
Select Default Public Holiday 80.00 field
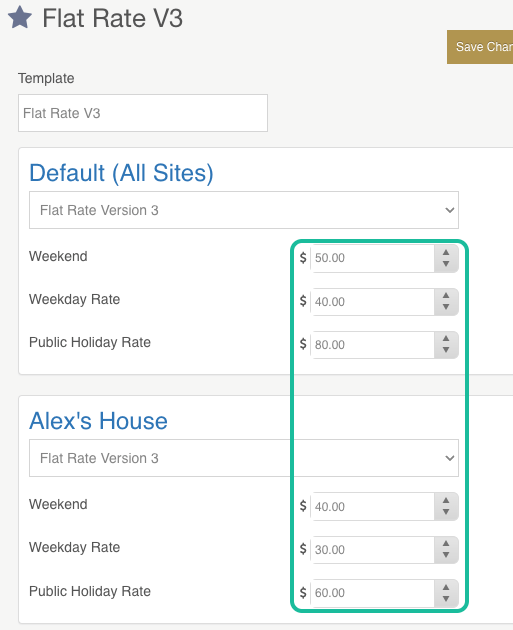(373, 345)
